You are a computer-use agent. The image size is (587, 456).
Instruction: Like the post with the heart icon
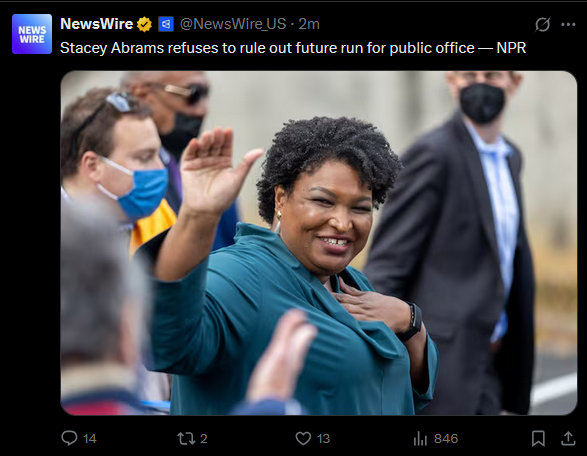[x=303, y=438]
